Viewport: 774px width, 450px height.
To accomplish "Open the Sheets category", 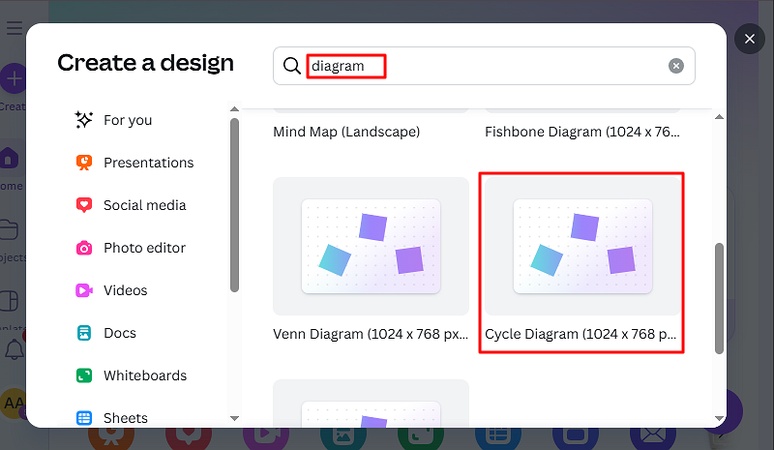I will [125, 418].
